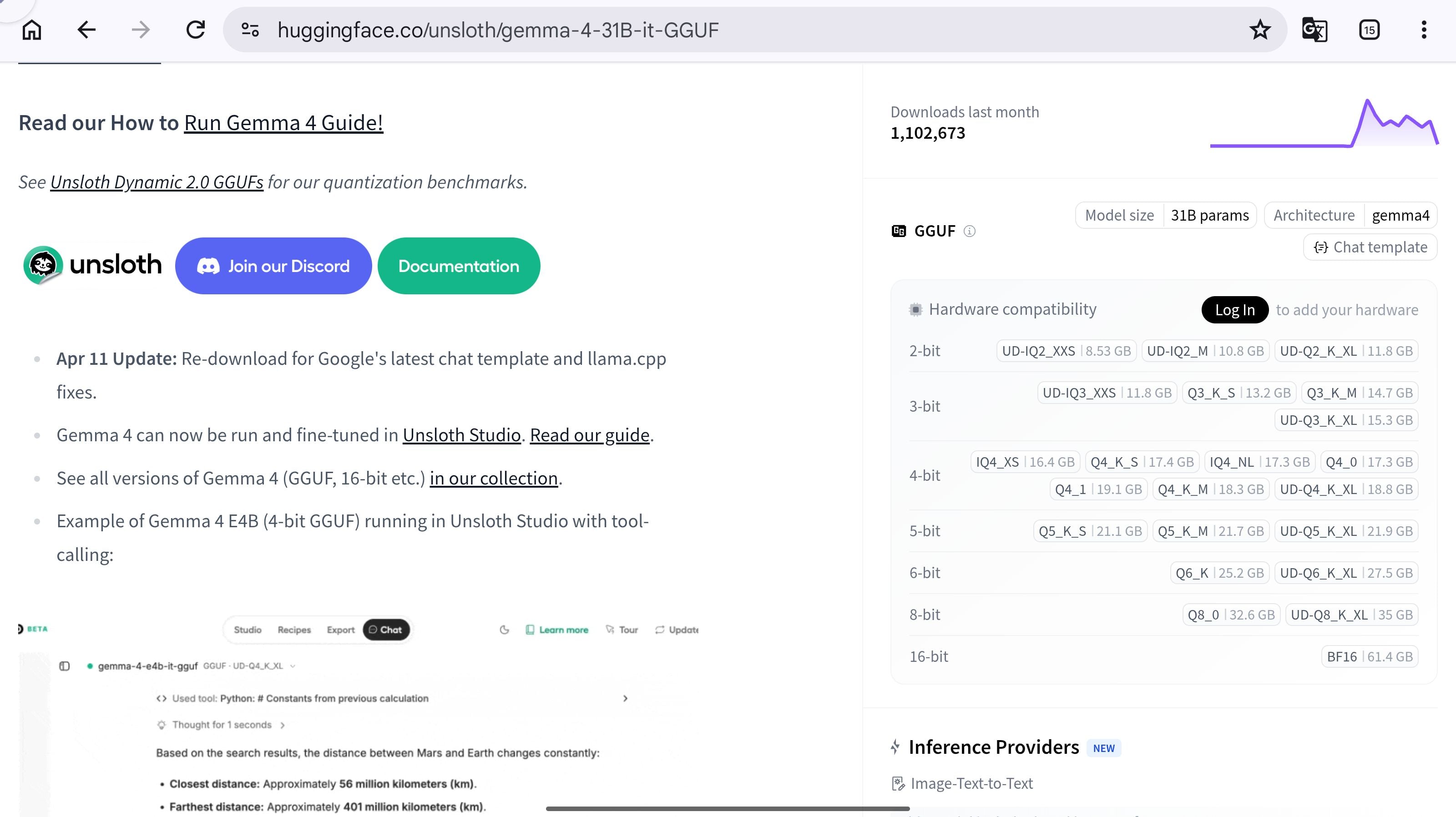The image size is (1456, 817).
Task: Click the Log In button
Action: [x=1235, y=310]
